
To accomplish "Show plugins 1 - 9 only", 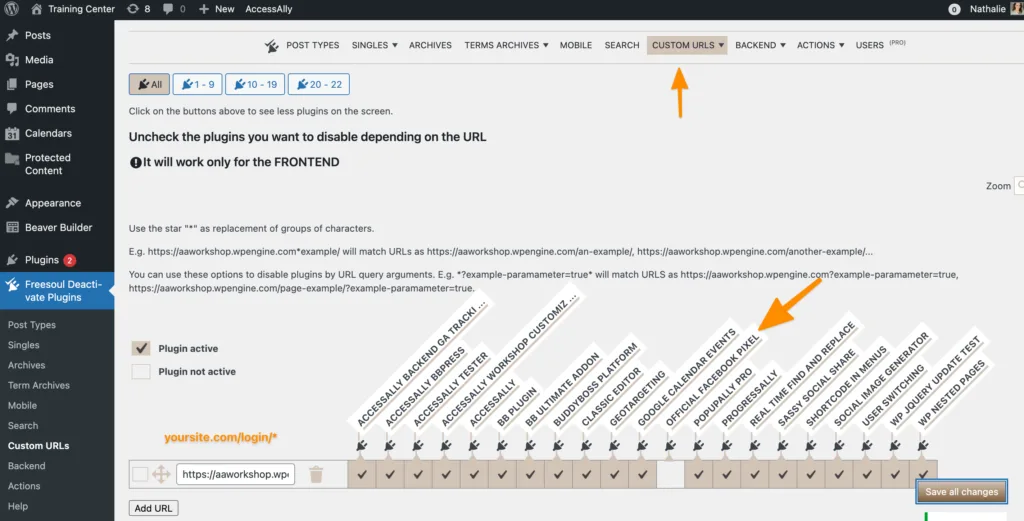I will point(197,84).
